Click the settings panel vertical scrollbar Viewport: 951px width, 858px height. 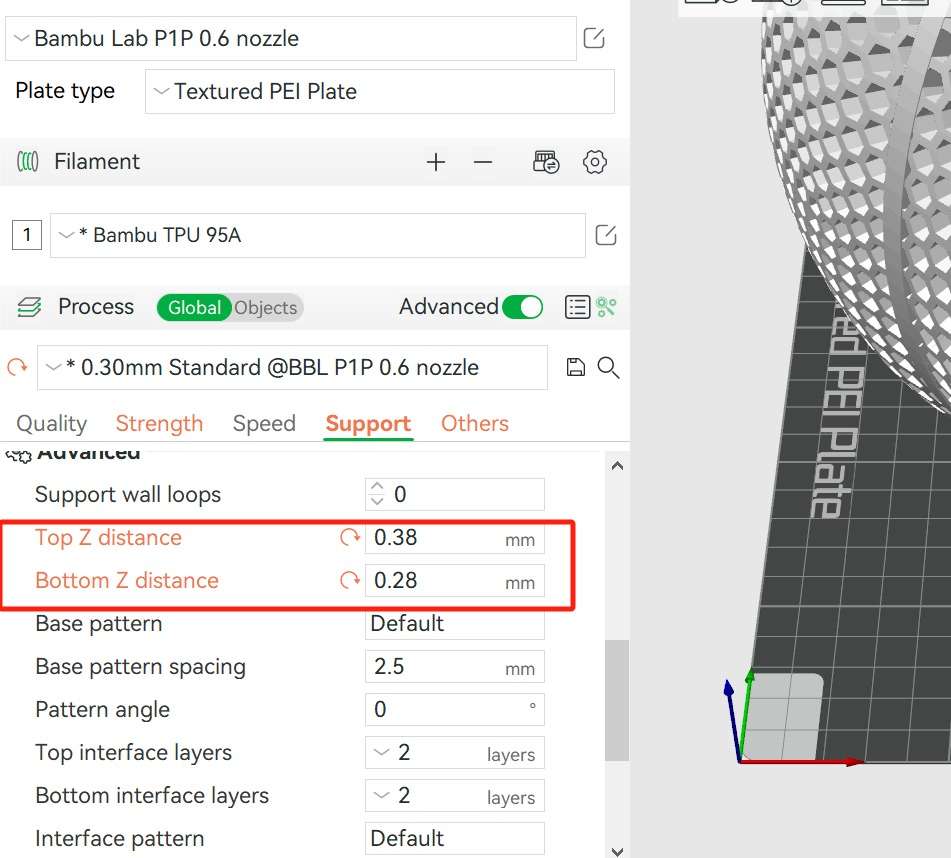[617, 700]
